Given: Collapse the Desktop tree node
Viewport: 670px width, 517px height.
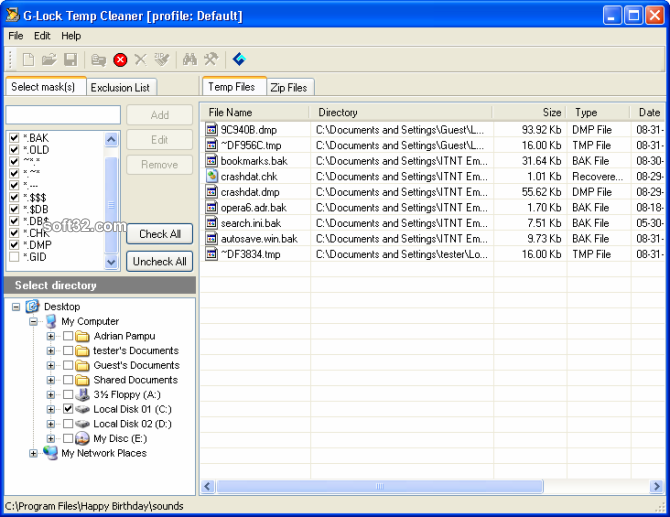Looking at the screenshot, I should [16, 307].
